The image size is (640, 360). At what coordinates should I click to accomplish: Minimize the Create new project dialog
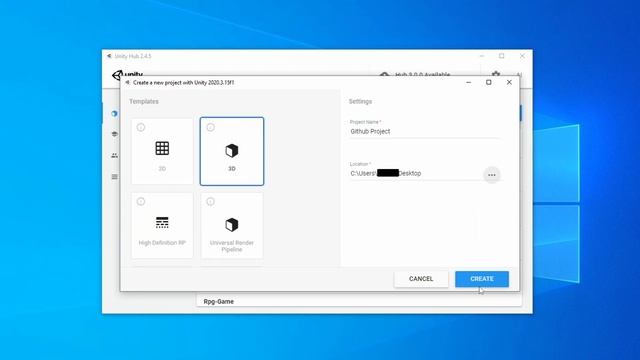point(469,82)
